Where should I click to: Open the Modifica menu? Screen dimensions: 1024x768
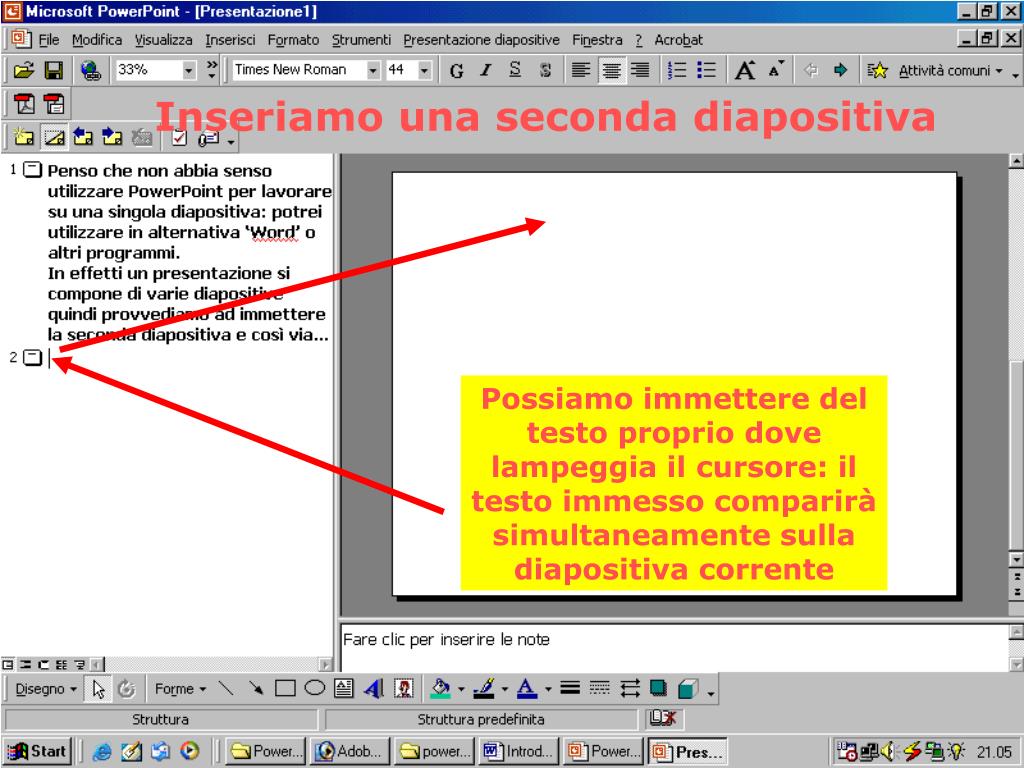point(97,40)
